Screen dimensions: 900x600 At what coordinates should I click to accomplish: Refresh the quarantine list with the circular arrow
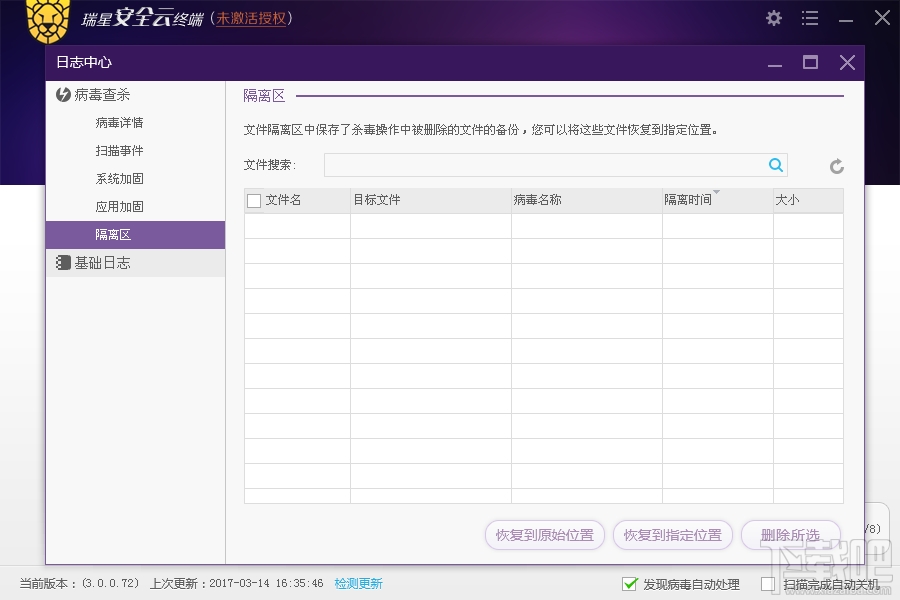(x=837, y=167)
